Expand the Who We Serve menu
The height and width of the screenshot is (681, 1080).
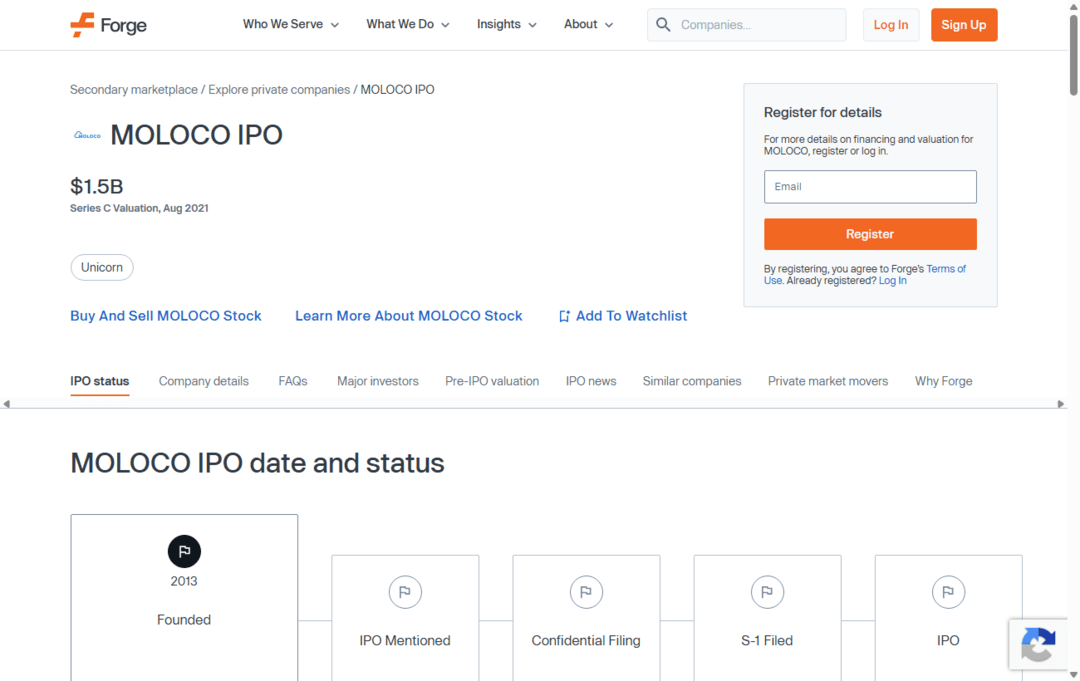click(291, 25)
